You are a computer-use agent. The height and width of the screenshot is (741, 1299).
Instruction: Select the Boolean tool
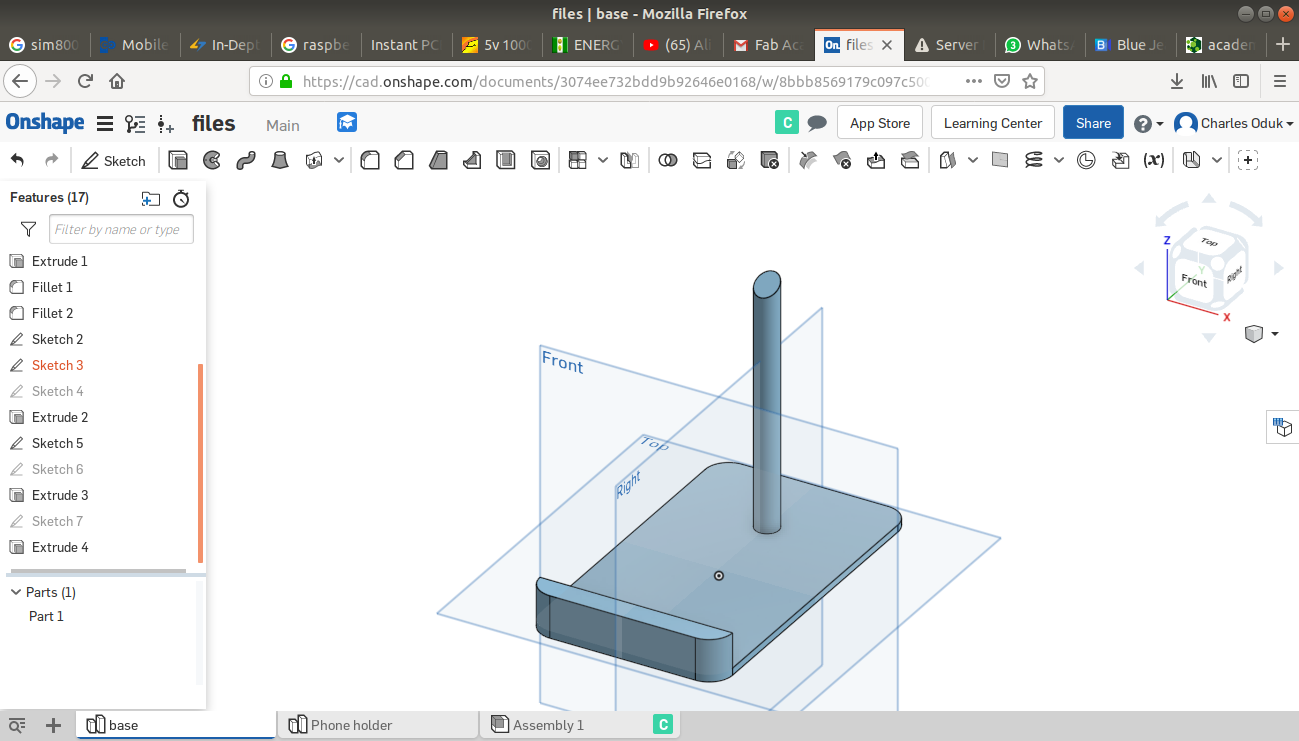pyautogui.click(x=668, y=160)
